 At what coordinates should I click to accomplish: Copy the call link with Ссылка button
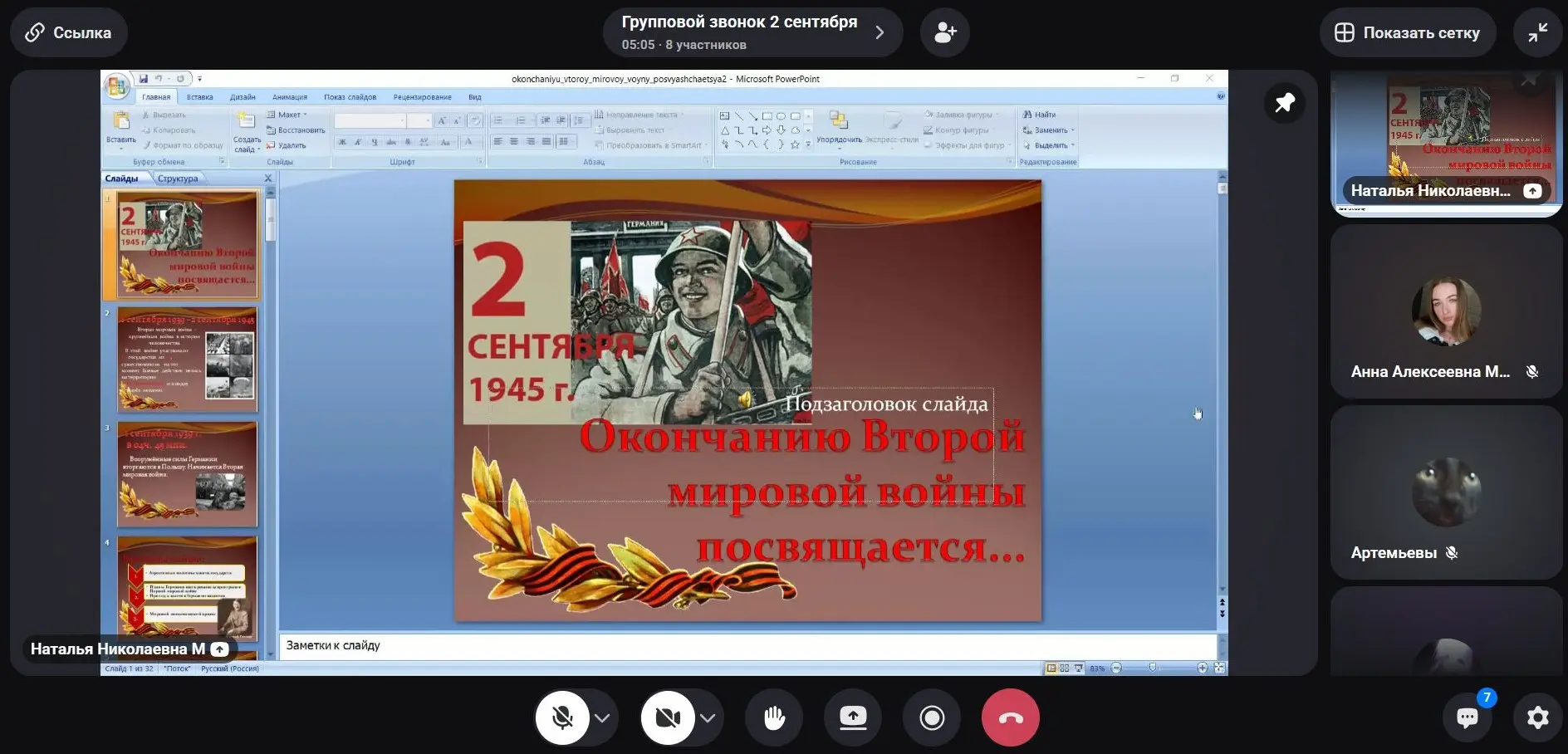pyautogui.click(x=69, y=32)
